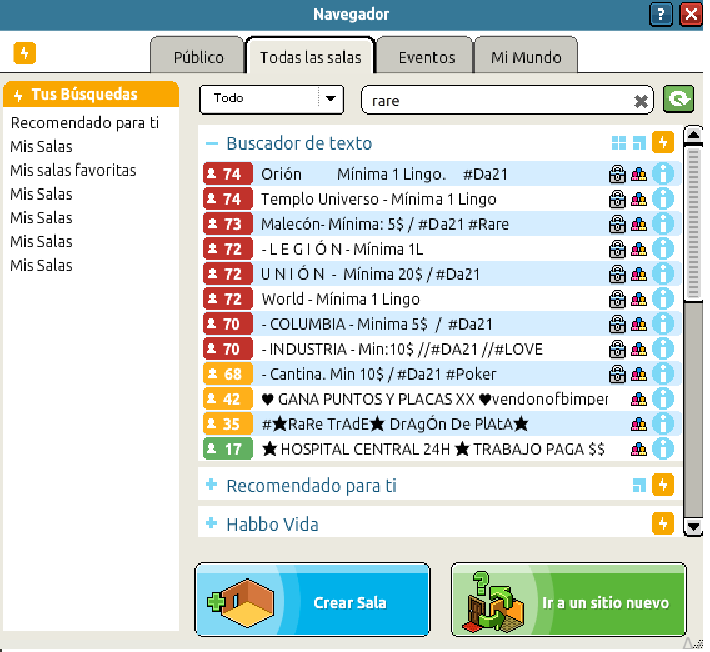Open info for INDUSTRIA room
Screen dimensions: 710x652
(x=663, y=349)
